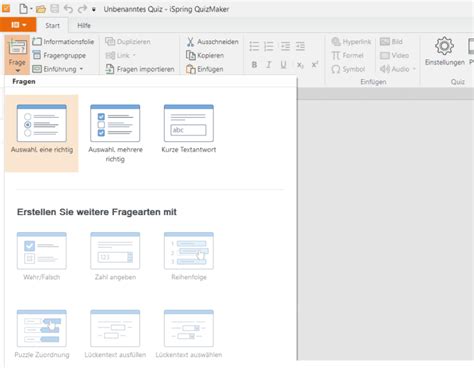Viewport: 474px width, 368px height.
Task: Insert a Video
Action: (x=394, y=55)
